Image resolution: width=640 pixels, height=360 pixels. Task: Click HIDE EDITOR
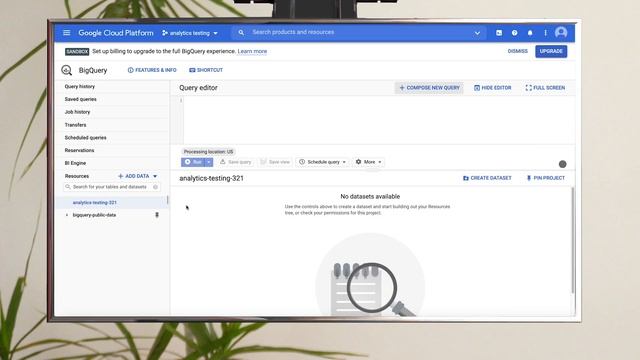493,88
